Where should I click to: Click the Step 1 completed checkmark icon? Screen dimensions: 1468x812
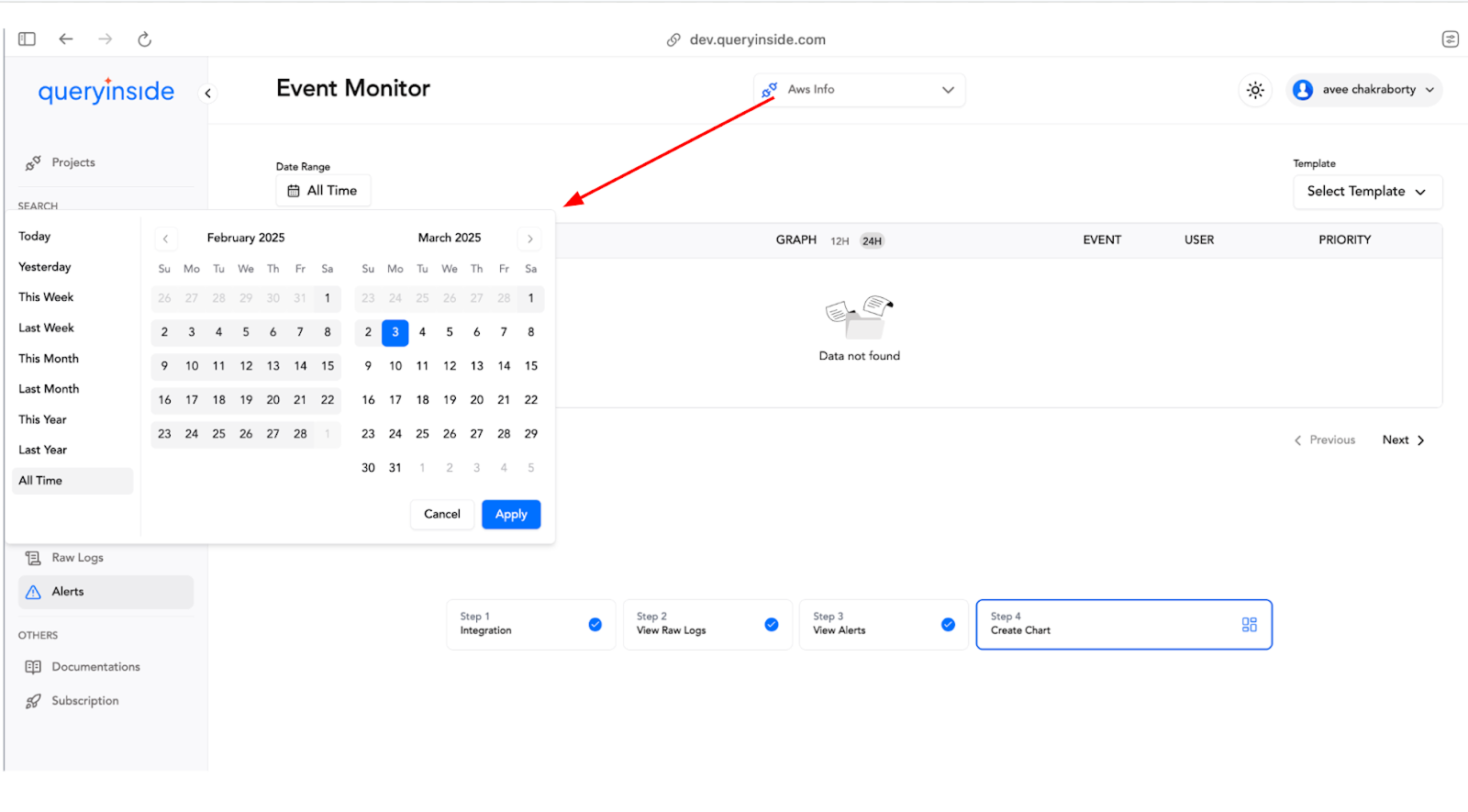(595, 625)
